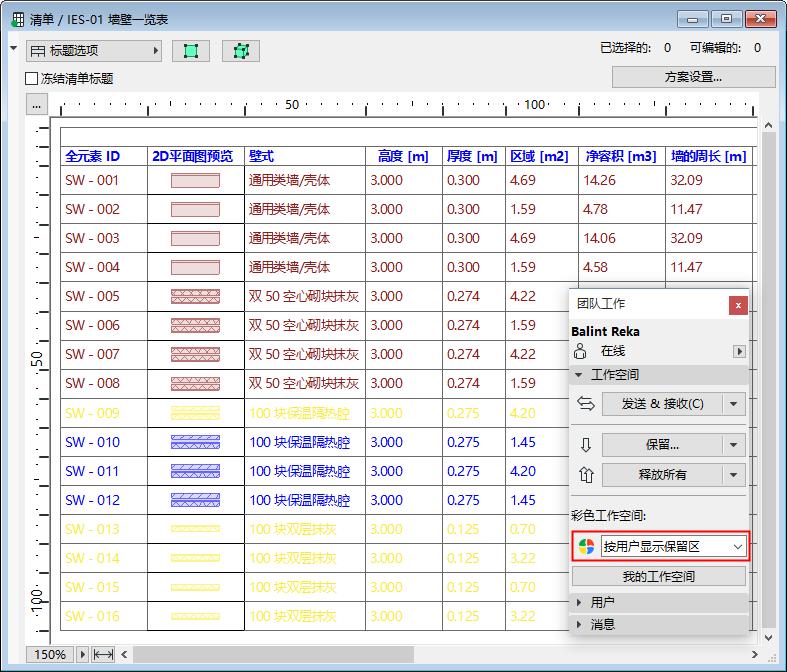Image resolution: width=787 pixels, height=672 pixels.
Task: Click the 释放所有 button
Action: pyautogui.click(x=661, y=475)
